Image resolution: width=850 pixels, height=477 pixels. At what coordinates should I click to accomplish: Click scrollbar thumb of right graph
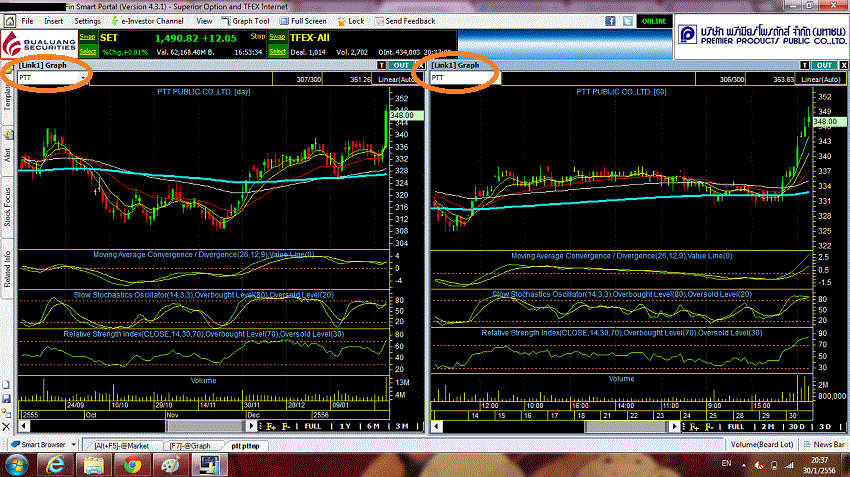click(626, 427)
